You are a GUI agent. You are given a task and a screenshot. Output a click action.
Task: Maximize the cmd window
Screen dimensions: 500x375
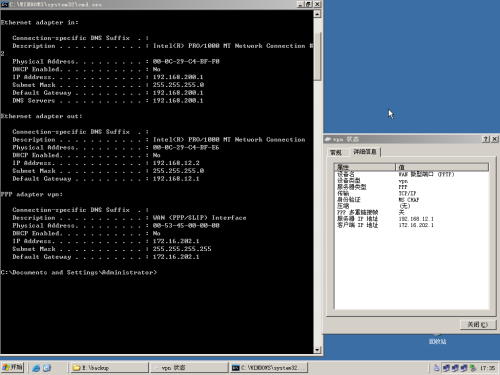pyautogui.click(x=308, y=4)
